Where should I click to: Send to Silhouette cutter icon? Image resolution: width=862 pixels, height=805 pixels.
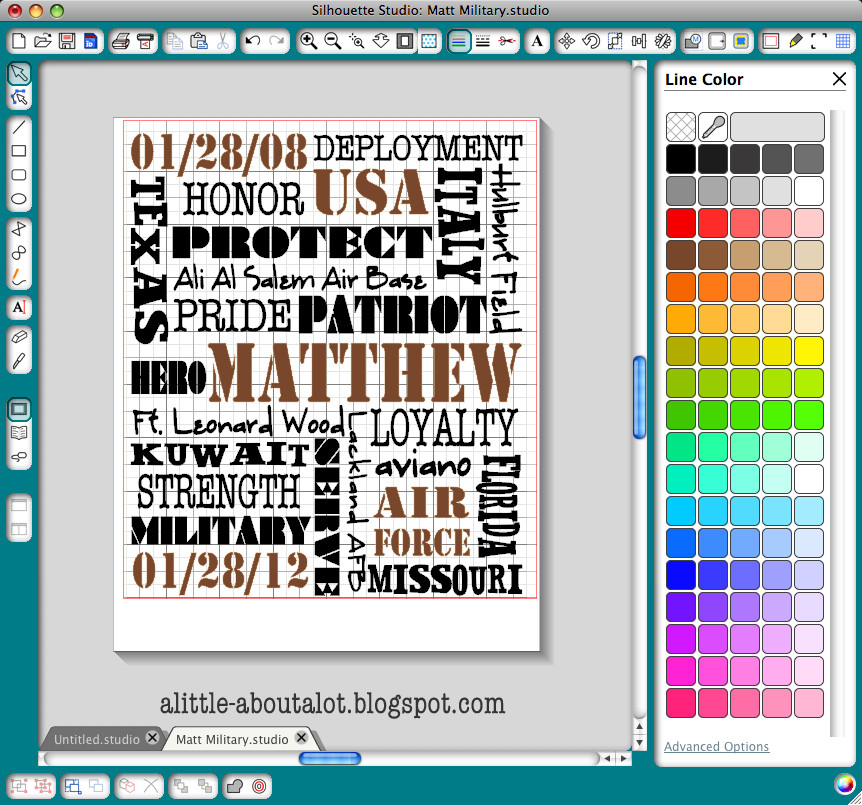145,41
